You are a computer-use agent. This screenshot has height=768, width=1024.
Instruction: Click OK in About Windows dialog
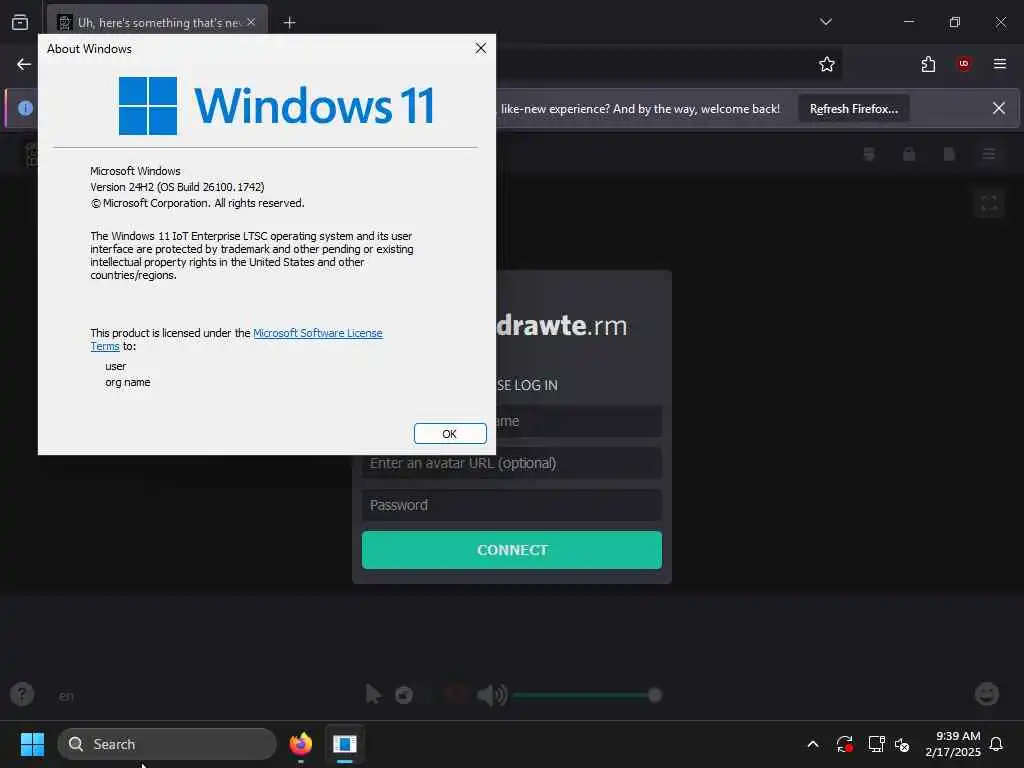click(450, 434)
